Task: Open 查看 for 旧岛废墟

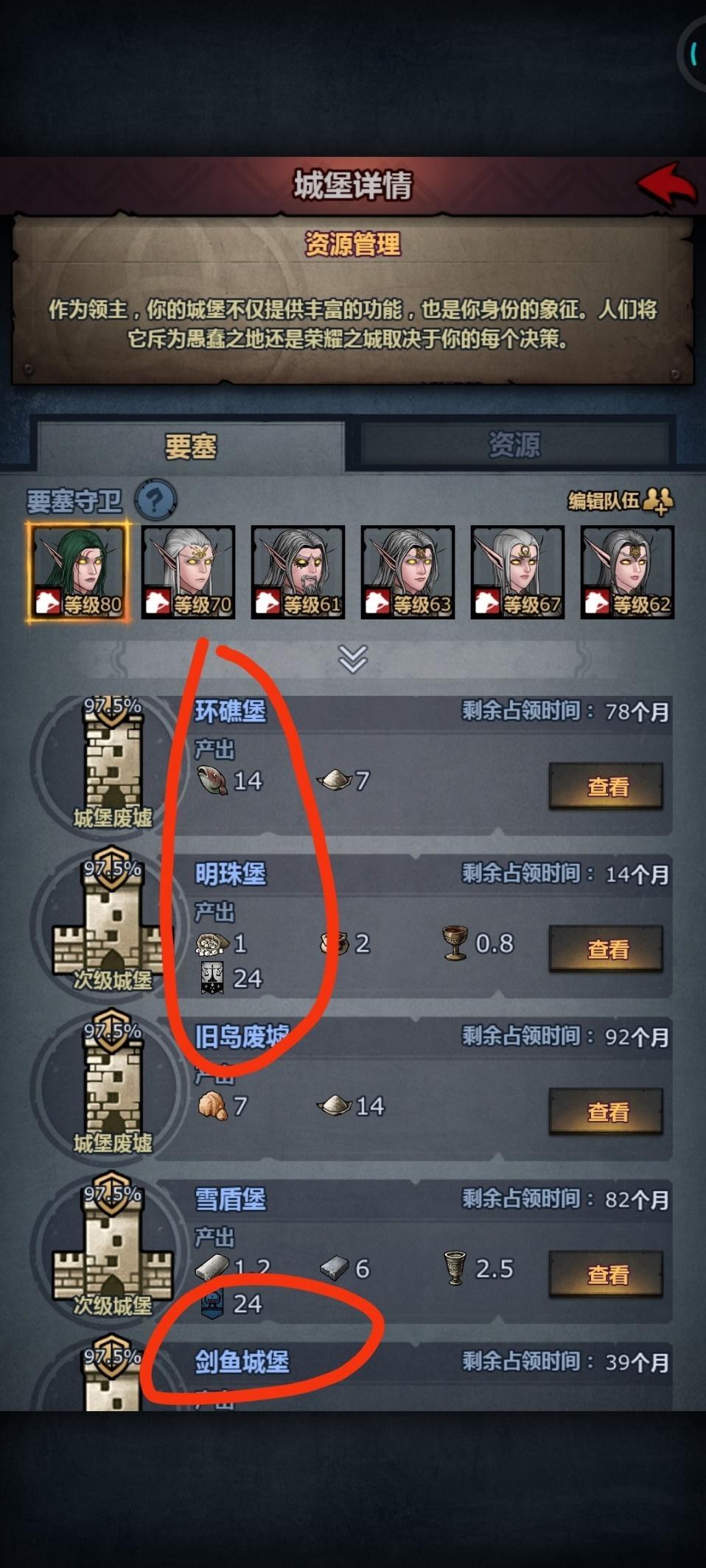Action: (x=606, y=1111)
